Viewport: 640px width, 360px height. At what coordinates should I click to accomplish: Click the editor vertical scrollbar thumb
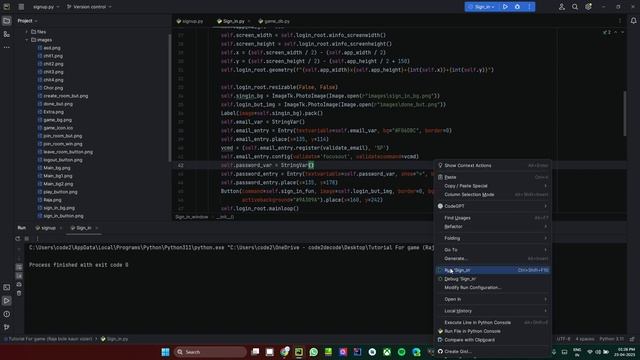pos(624,113)
